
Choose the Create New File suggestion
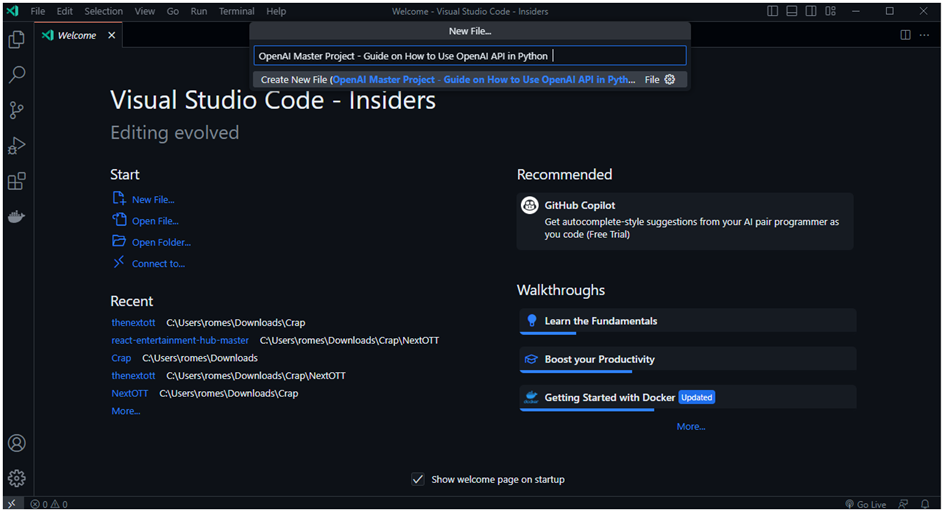(470, 80)
